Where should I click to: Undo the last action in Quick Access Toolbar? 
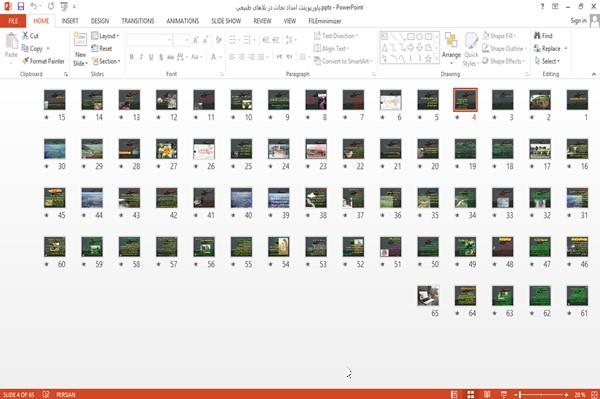(x=34, y=7)
